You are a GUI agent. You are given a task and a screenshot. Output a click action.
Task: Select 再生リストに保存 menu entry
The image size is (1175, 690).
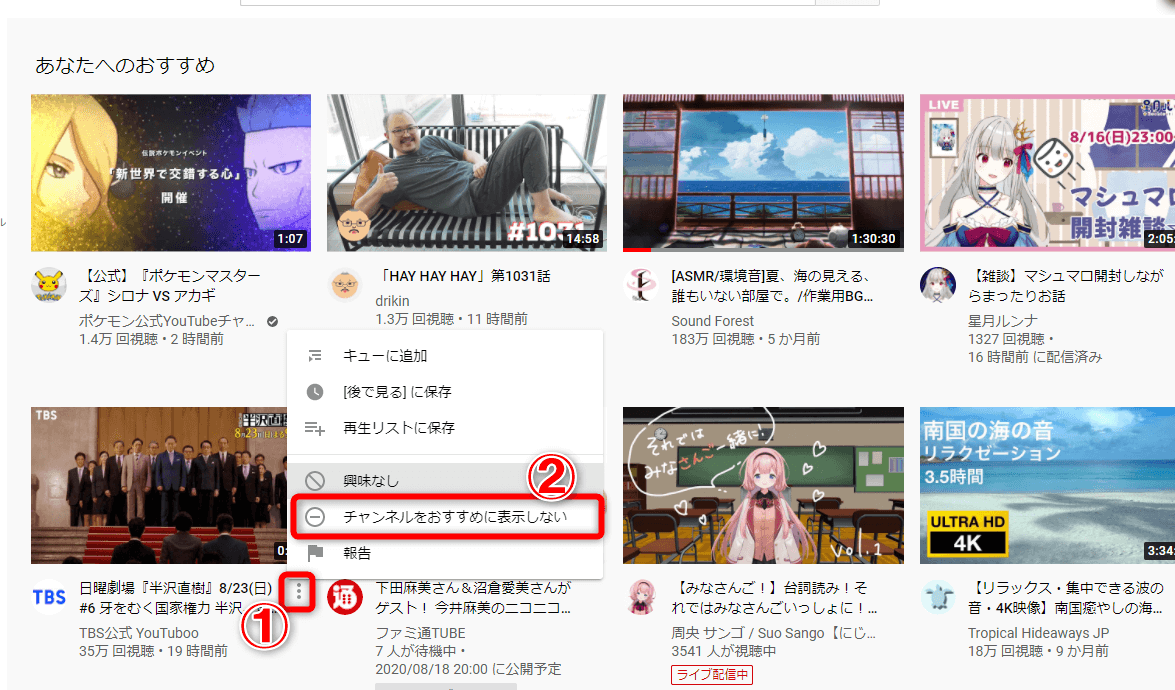coord(445,428)
